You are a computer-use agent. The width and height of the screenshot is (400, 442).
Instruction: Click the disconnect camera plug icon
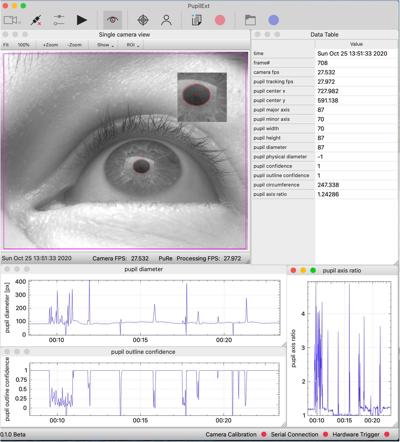(36, 20)
